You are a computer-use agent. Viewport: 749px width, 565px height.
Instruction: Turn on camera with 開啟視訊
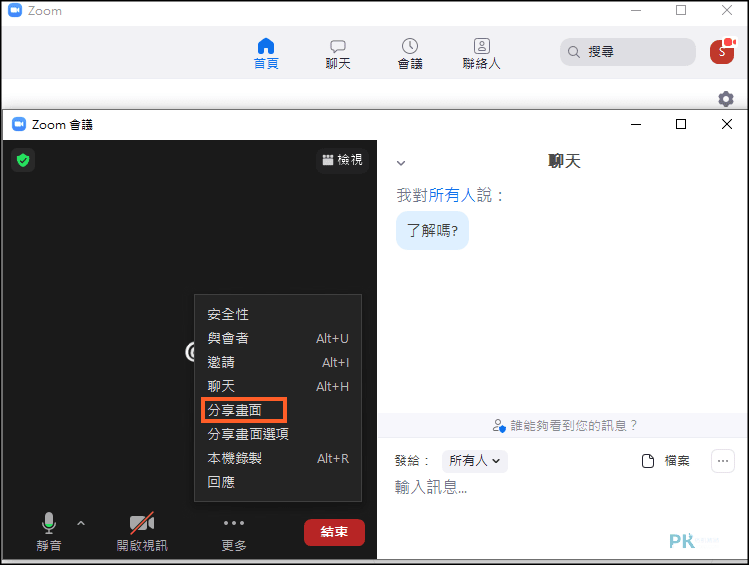pyautogui.click(x=142, y=532)
